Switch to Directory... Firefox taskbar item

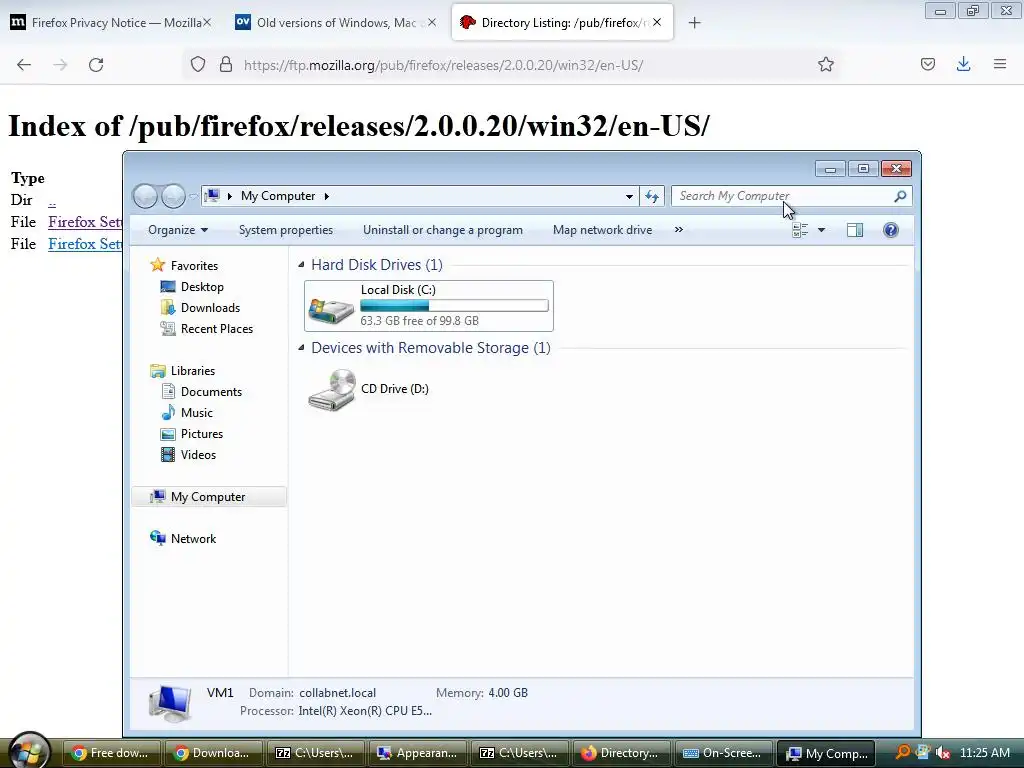click(620, 753)
